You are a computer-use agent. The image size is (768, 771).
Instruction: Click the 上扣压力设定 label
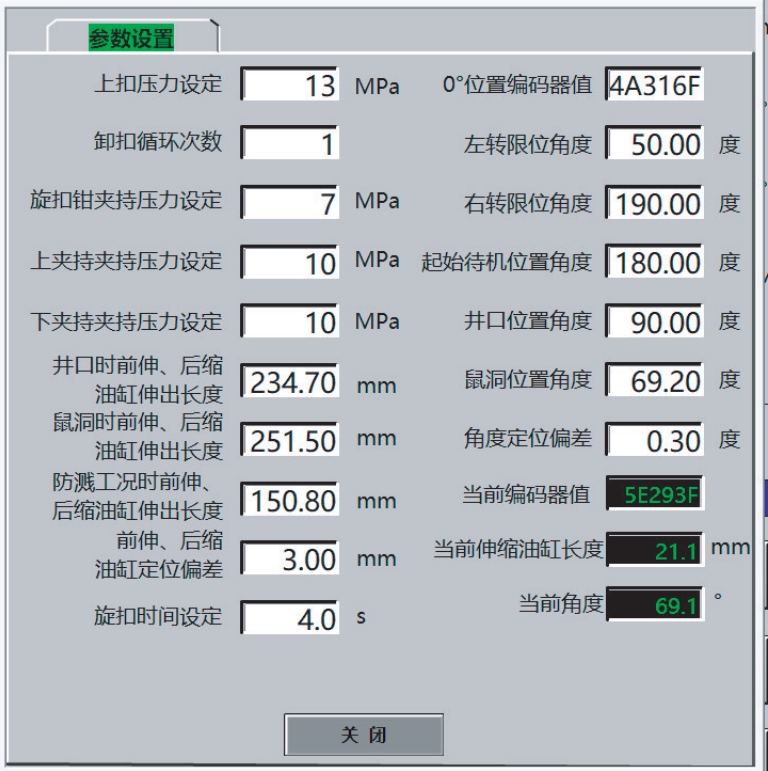158,84
